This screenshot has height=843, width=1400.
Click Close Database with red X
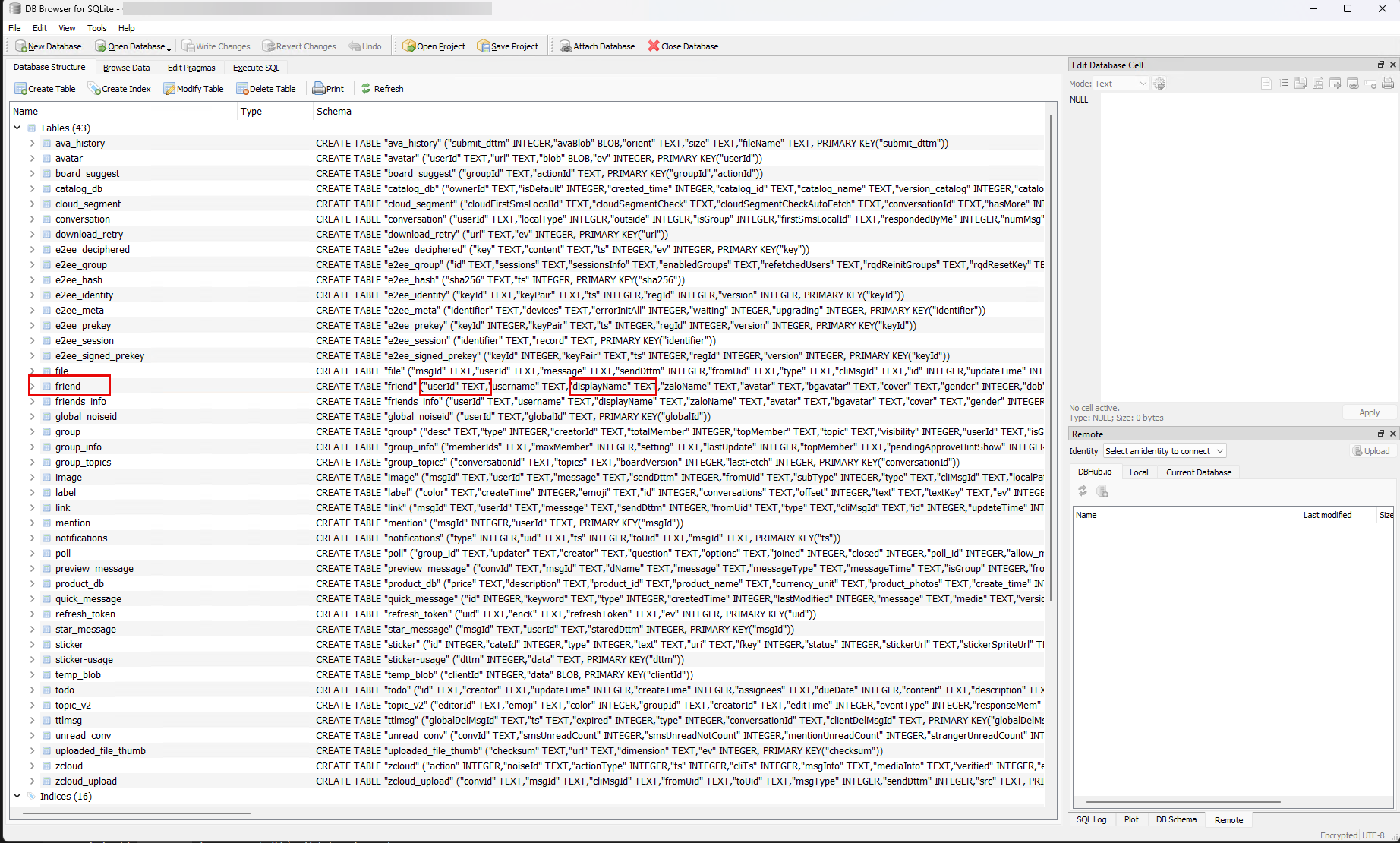click(x=683, y=46)
